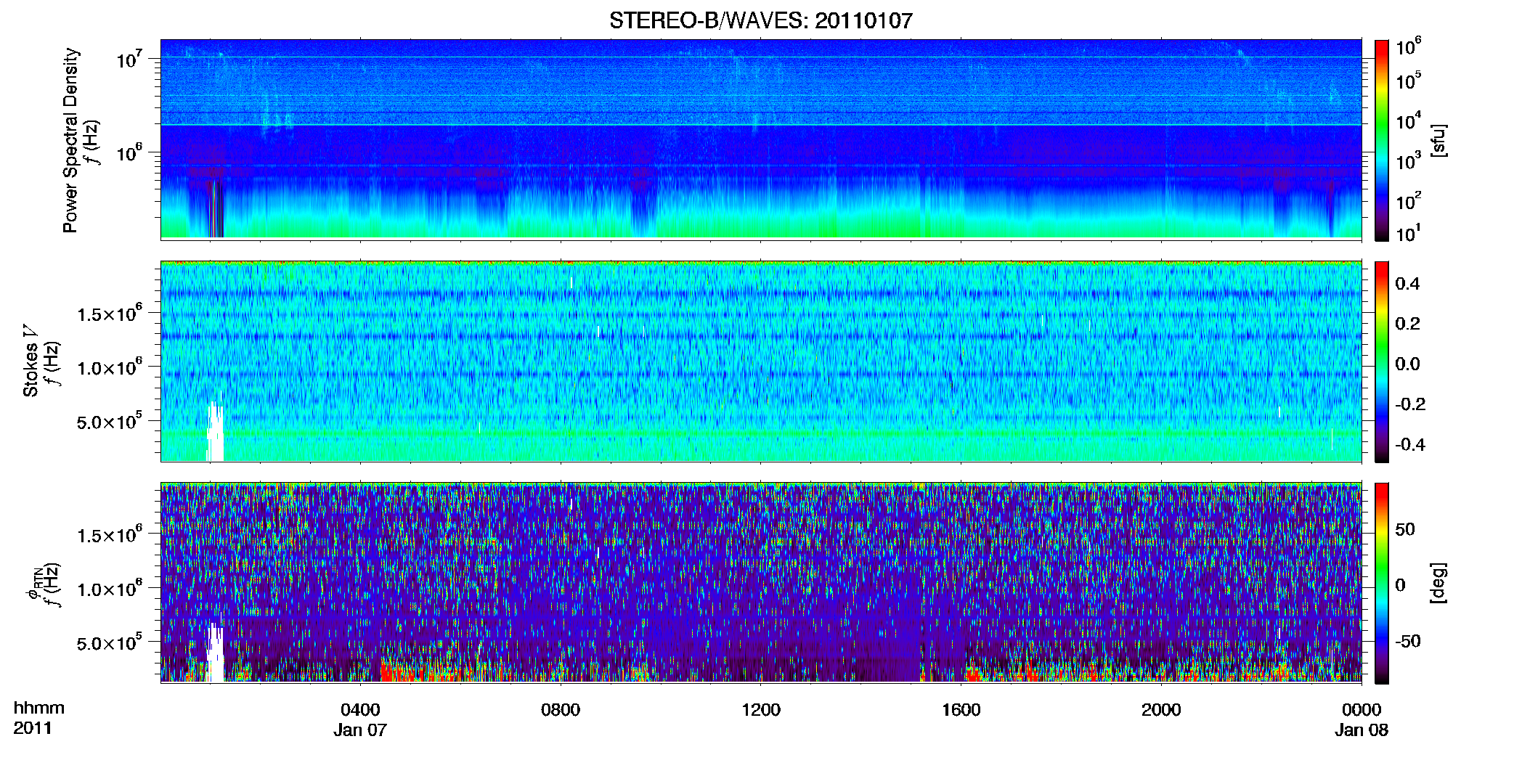1522x784 pixels.
Task: Click the 10^6 label on the sfu color bar
Action: point(1408,48)
